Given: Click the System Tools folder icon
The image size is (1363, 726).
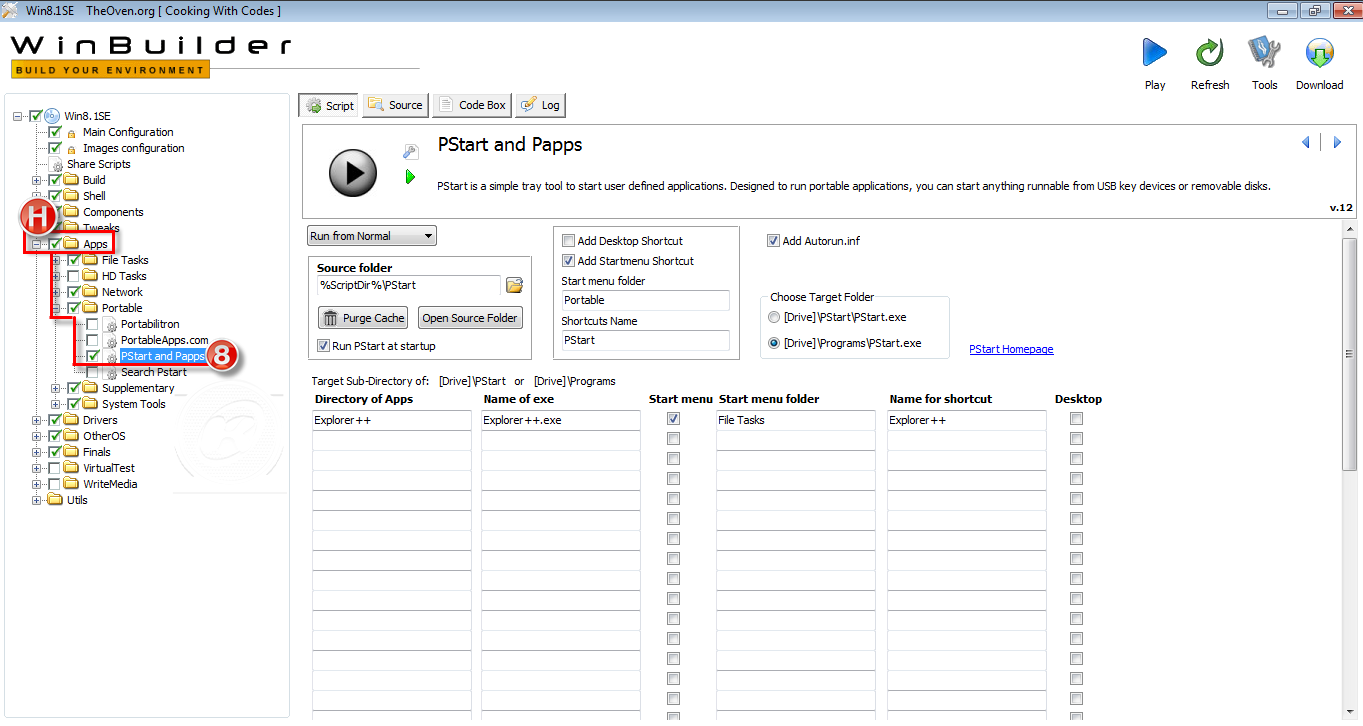Looking at the screenshot, I should (x=90, y=404).
